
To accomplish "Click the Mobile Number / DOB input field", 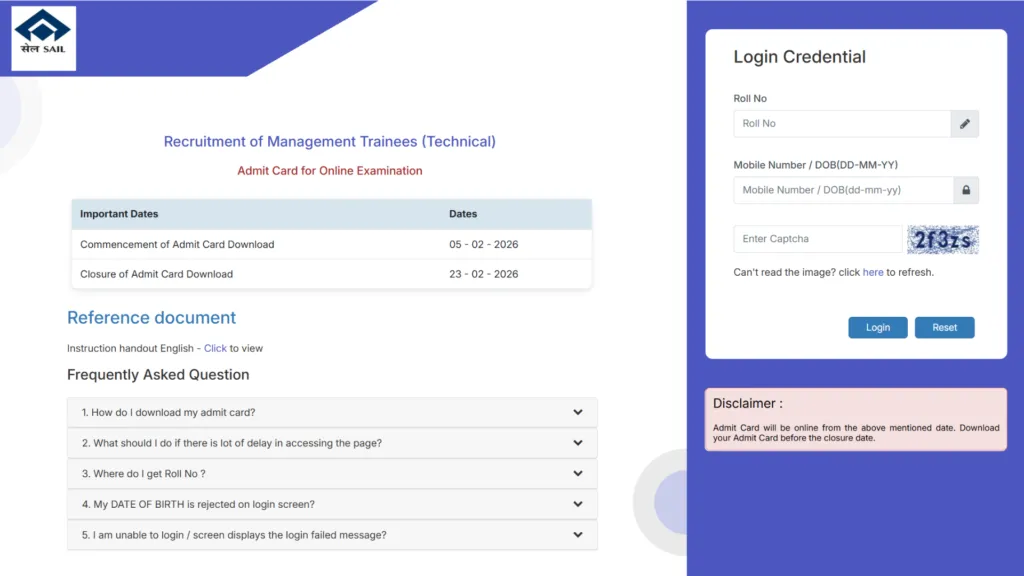I will [840, 190].
